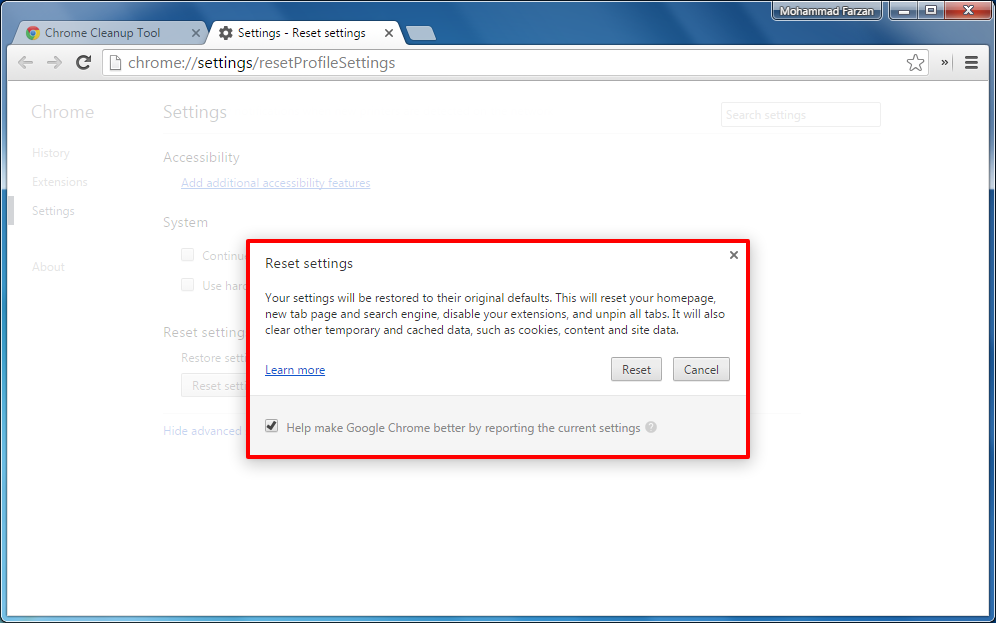Show hidden extensions via the chevron overflow
The height and width of the screenshot is (623, 996).
click(x=945, y=62)
